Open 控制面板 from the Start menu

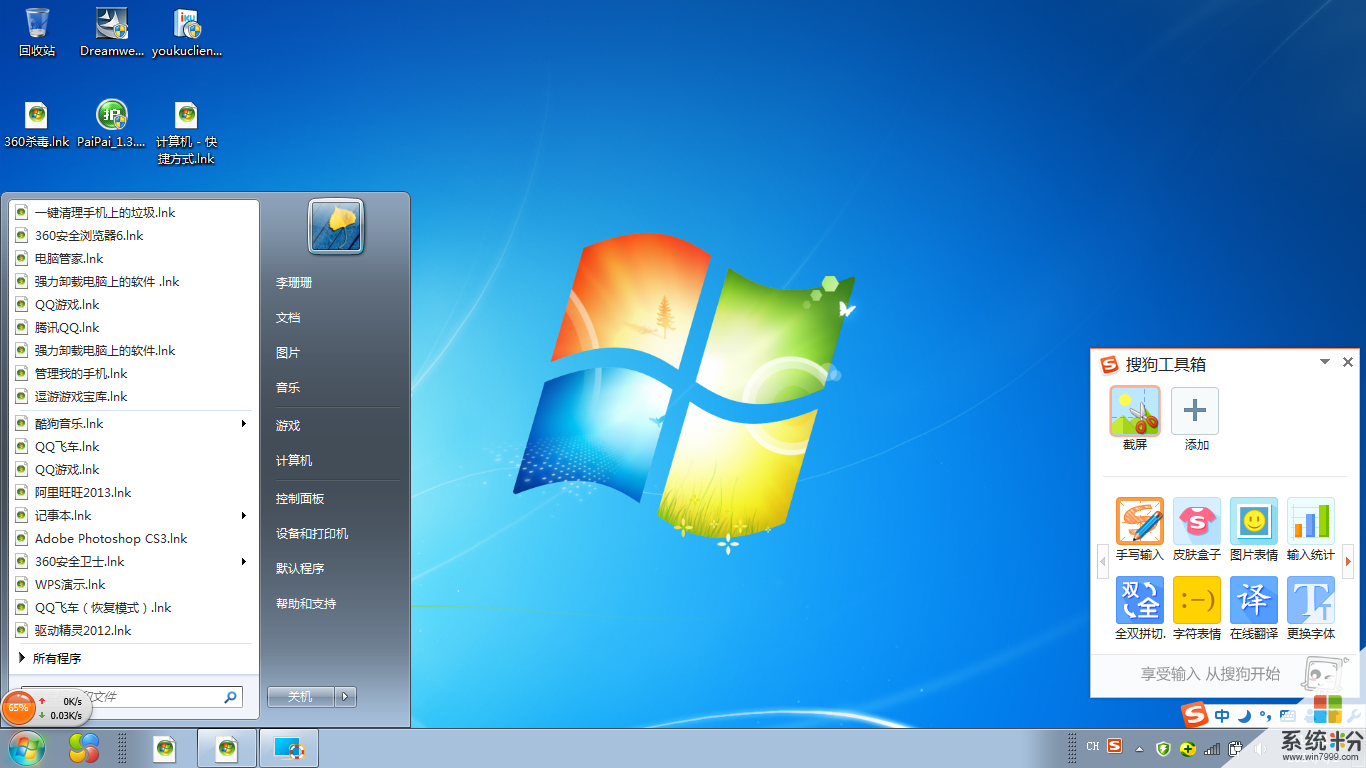[300, 499]
